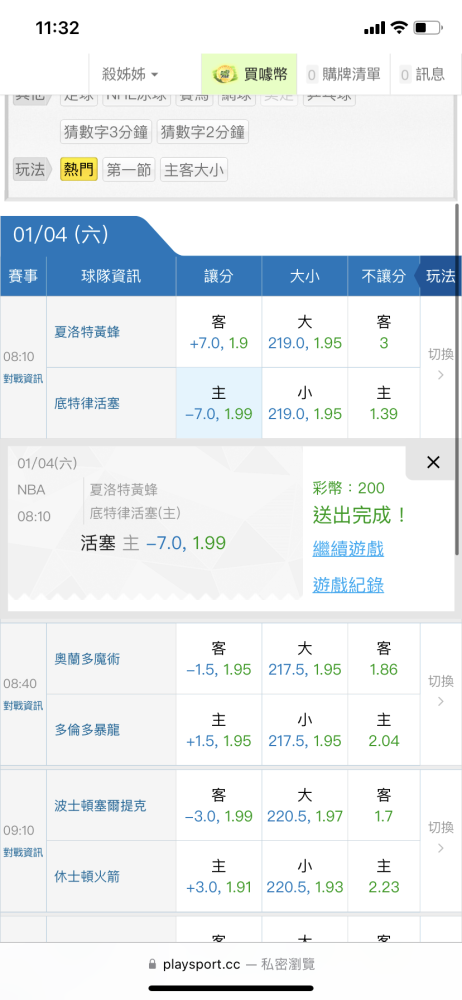
Task: Open 對戰資訊 for 08:10 game
Action: [x=23, y=378]
